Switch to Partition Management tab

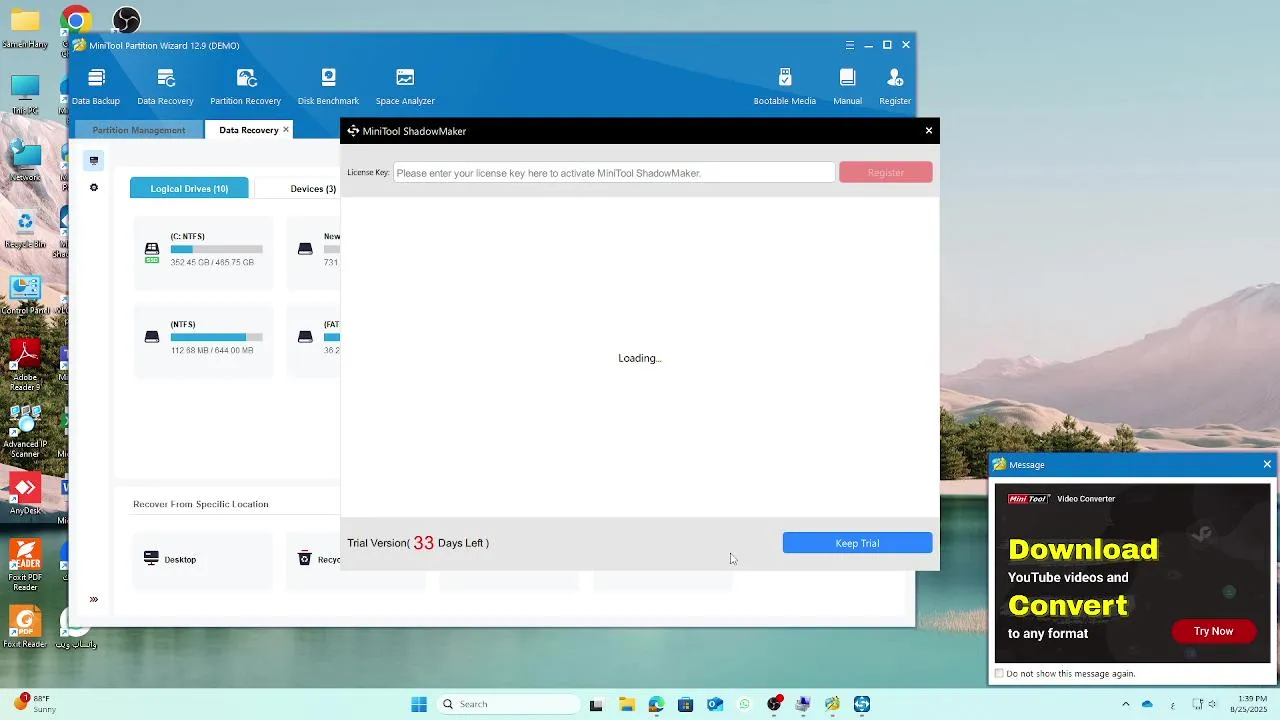point(138,130)
